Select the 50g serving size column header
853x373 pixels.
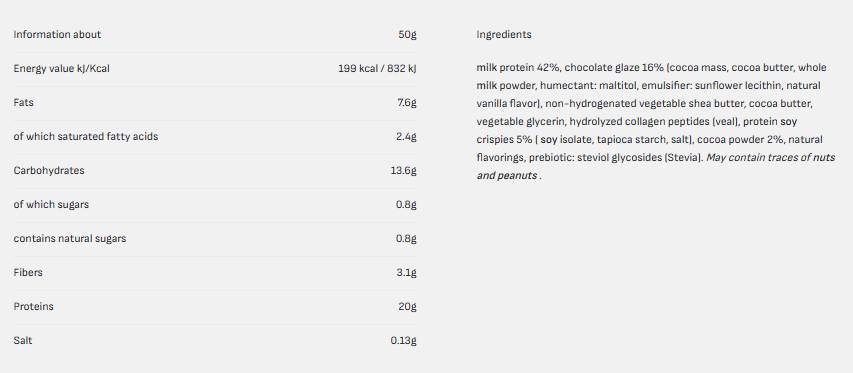407,34
